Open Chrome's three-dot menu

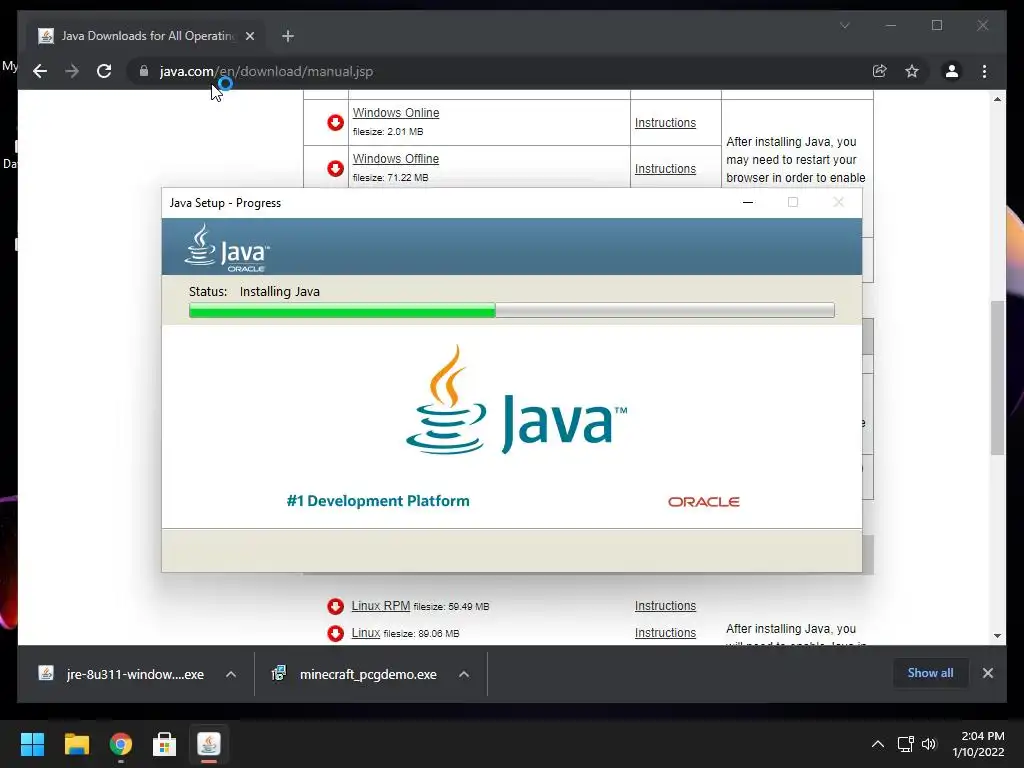pos(984,71)
